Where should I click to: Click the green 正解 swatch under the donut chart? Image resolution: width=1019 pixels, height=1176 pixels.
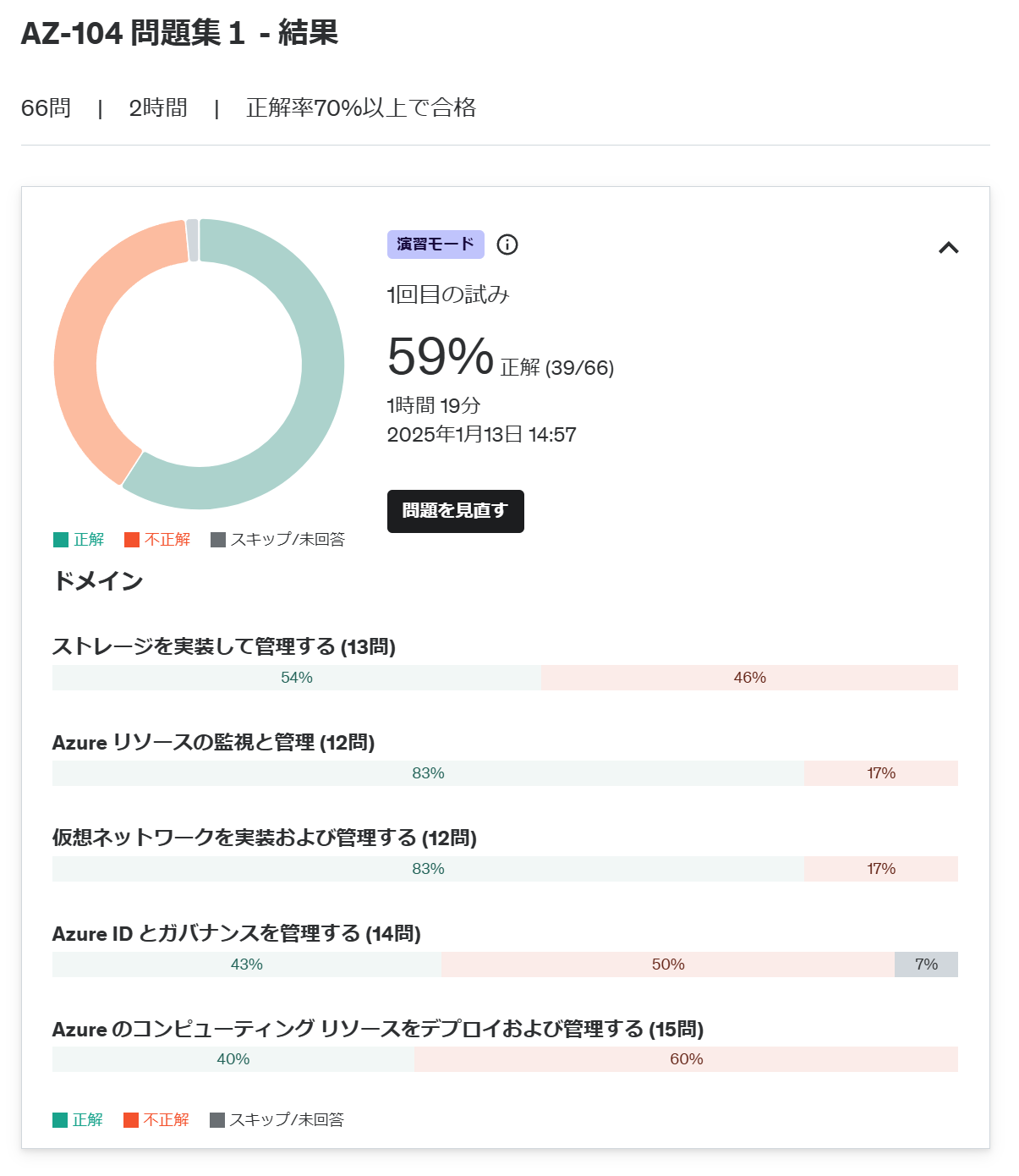61,540
